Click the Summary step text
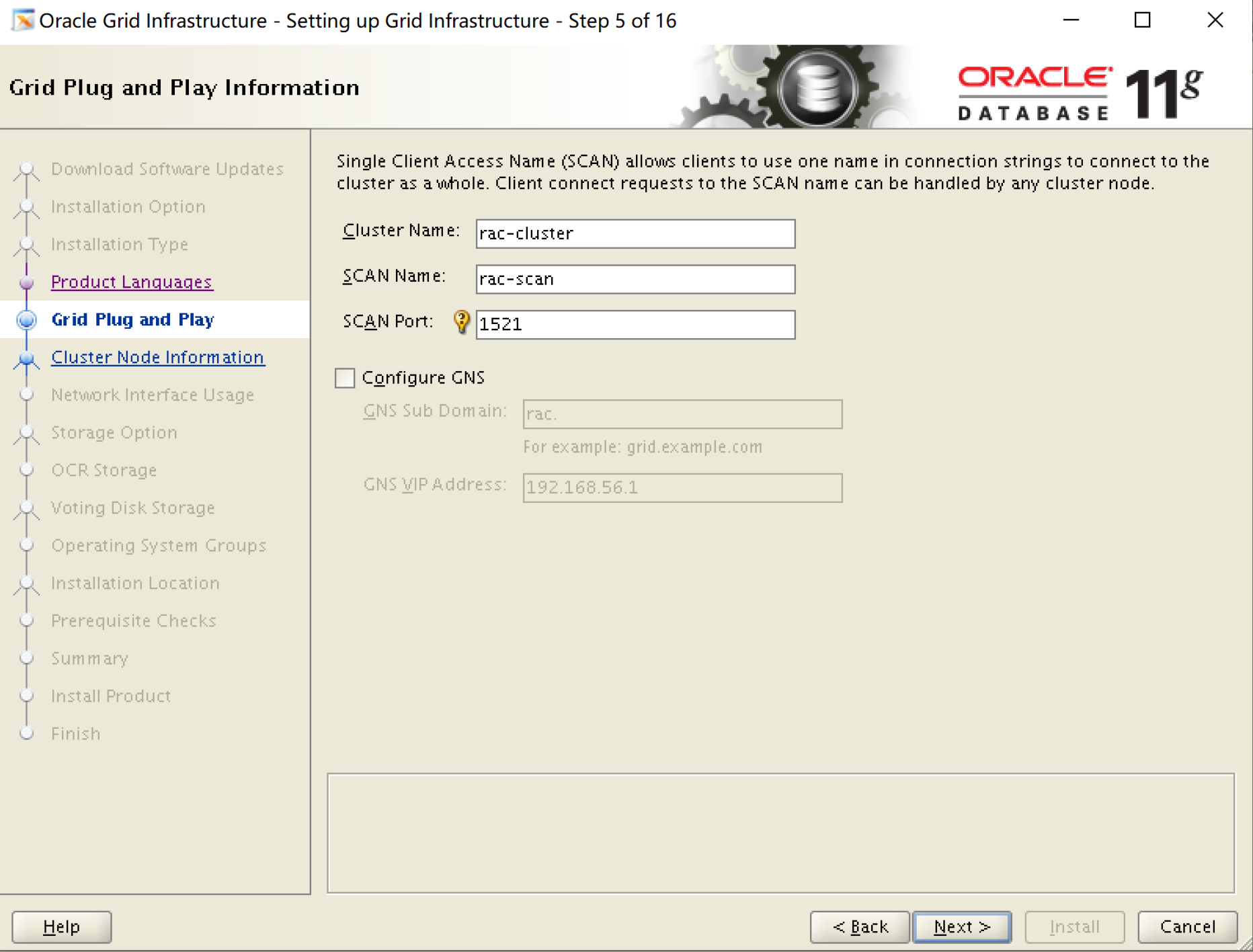This screenshot has width=1253, height=952. [89, 658]
